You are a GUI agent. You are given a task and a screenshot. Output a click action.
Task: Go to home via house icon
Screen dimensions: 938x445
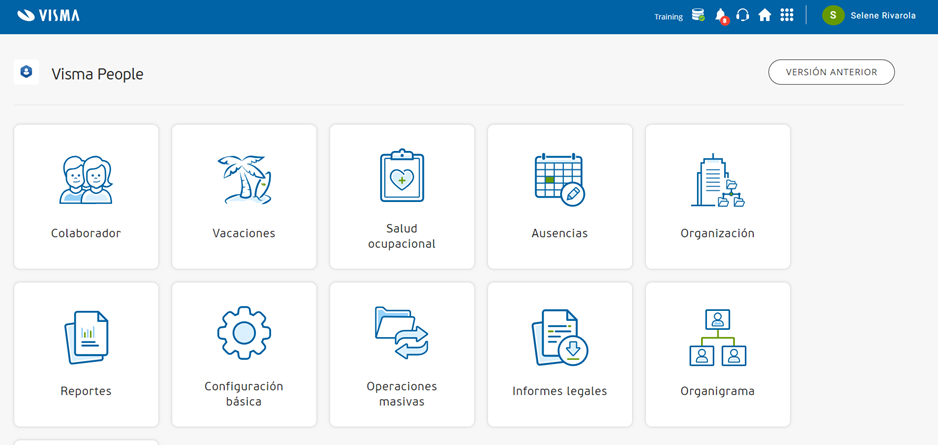(x=765, y=15)
